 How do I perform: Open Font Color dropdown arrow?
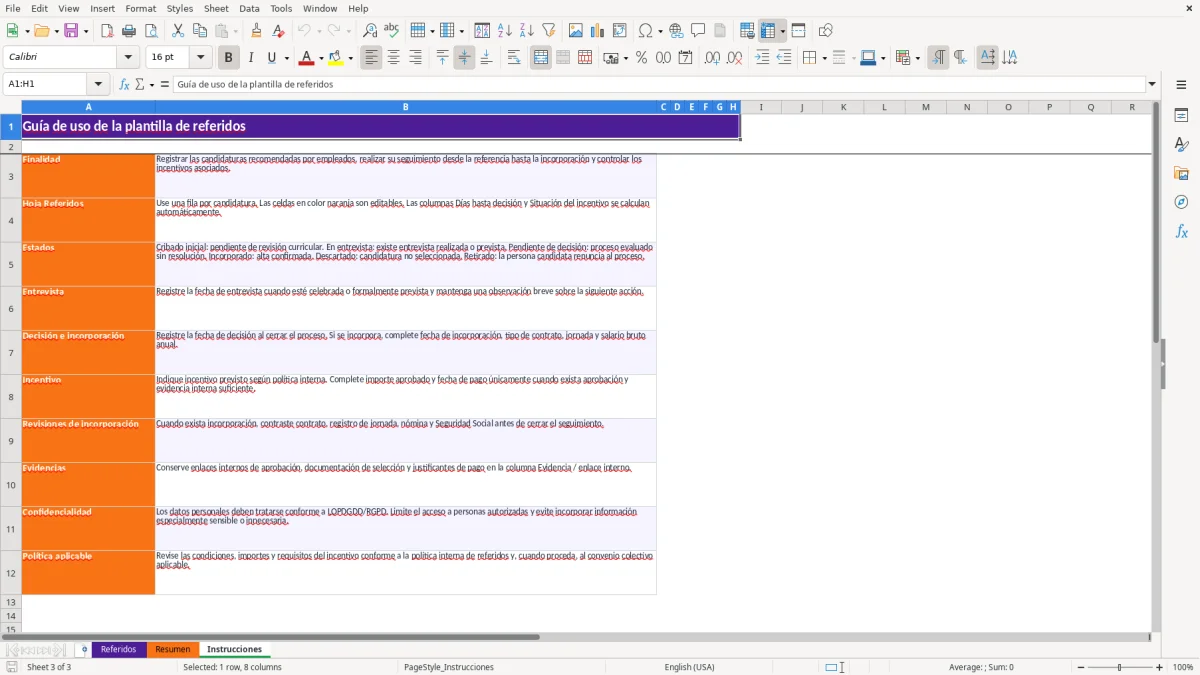(321, 58)
